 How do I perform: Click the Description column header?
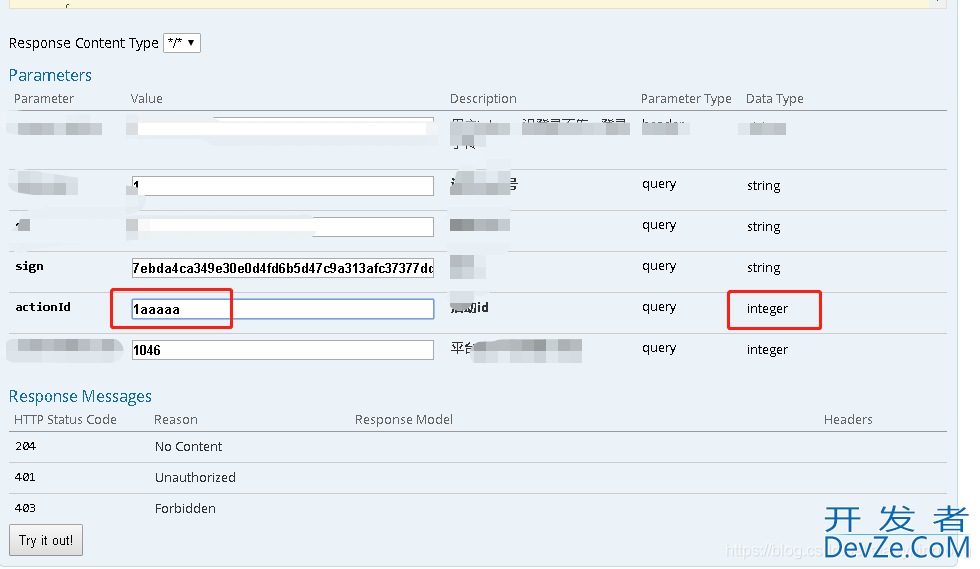[x=483, y=99]
